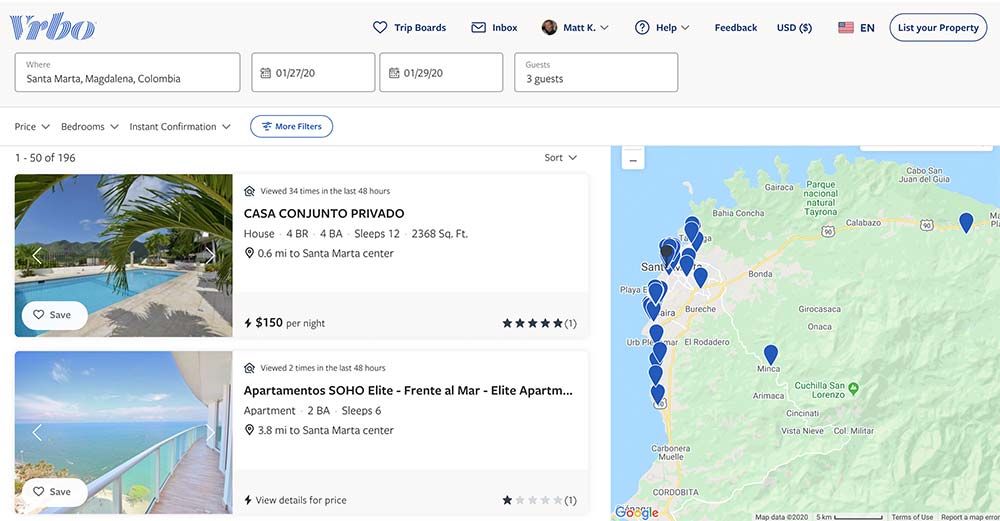The height and width of the screenshot is (521, 1000).
Task: Open More Filters
Action: 291,126
